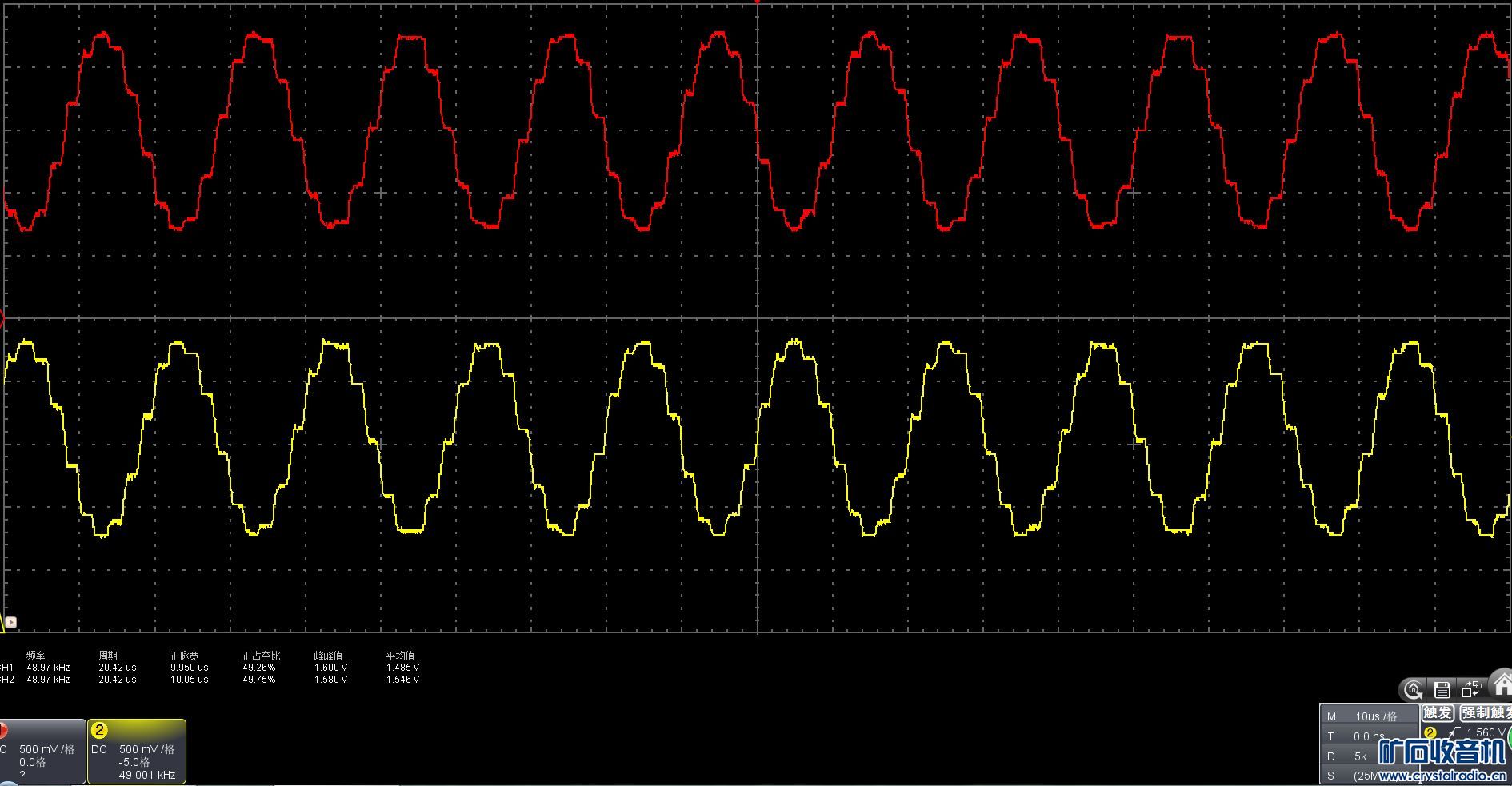Click the 触发 trigger button
Image resolution: width=1512 pixels, height=786 pixels.
[1438, 712]
